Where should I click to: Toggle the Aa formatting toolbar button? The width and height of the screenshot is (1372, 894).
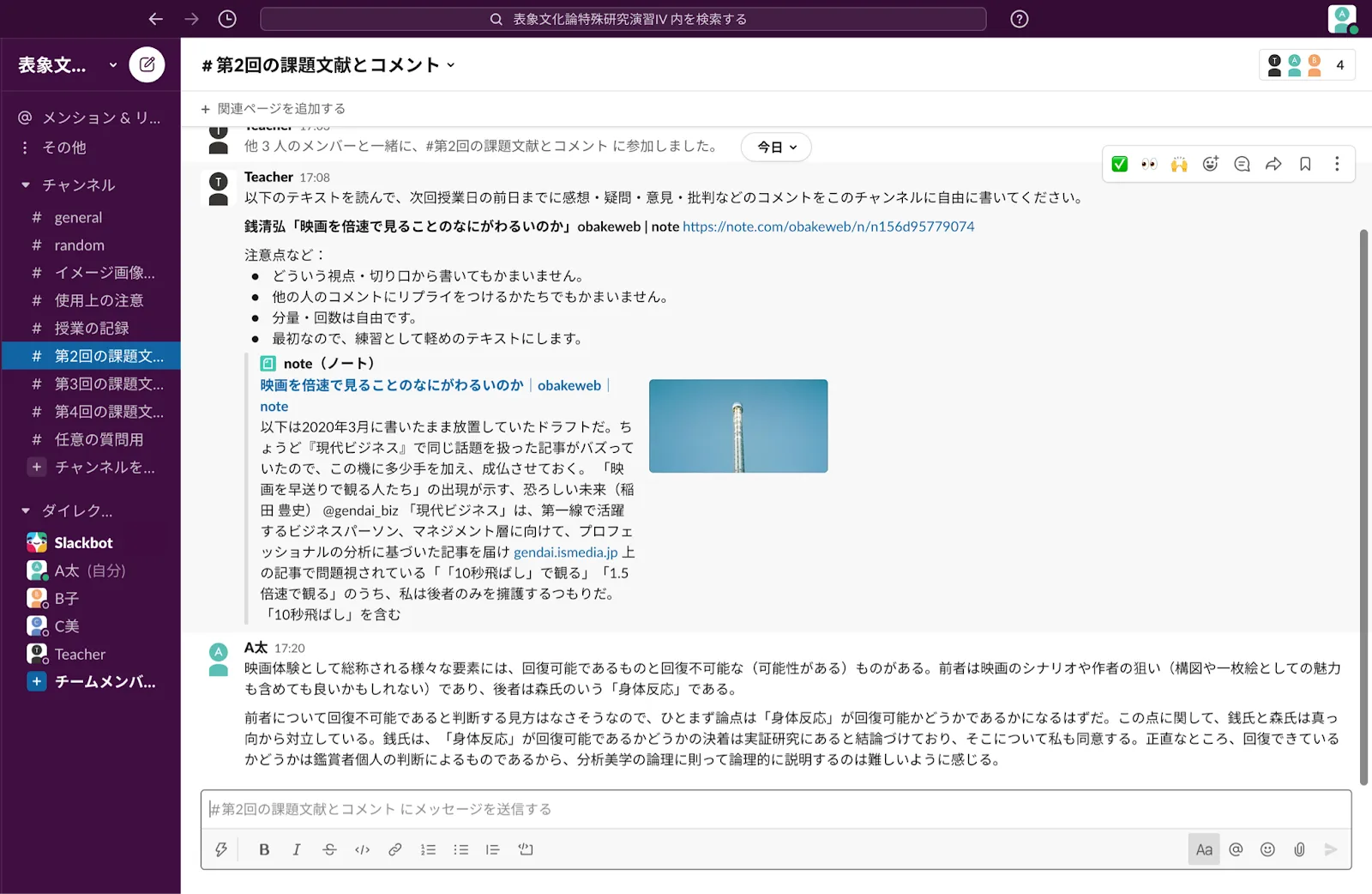1204,849
